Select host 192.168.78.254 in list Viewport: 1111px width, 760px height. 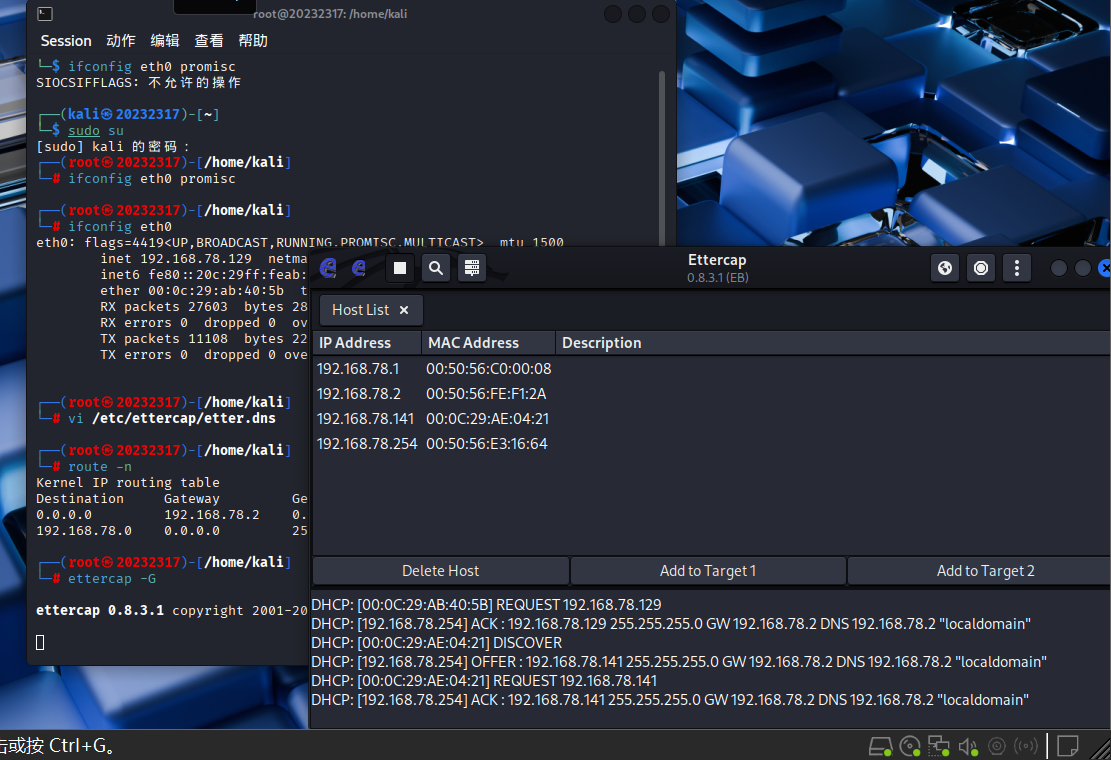point(711,444)
